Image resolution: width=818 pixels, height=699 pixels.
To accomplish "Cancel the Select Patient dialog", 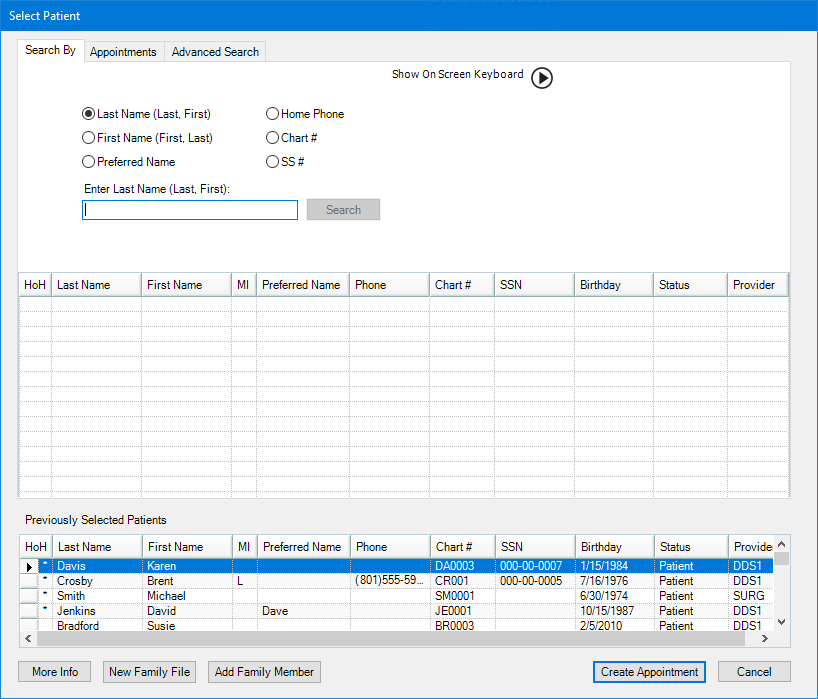I will [x=753, y=671].
